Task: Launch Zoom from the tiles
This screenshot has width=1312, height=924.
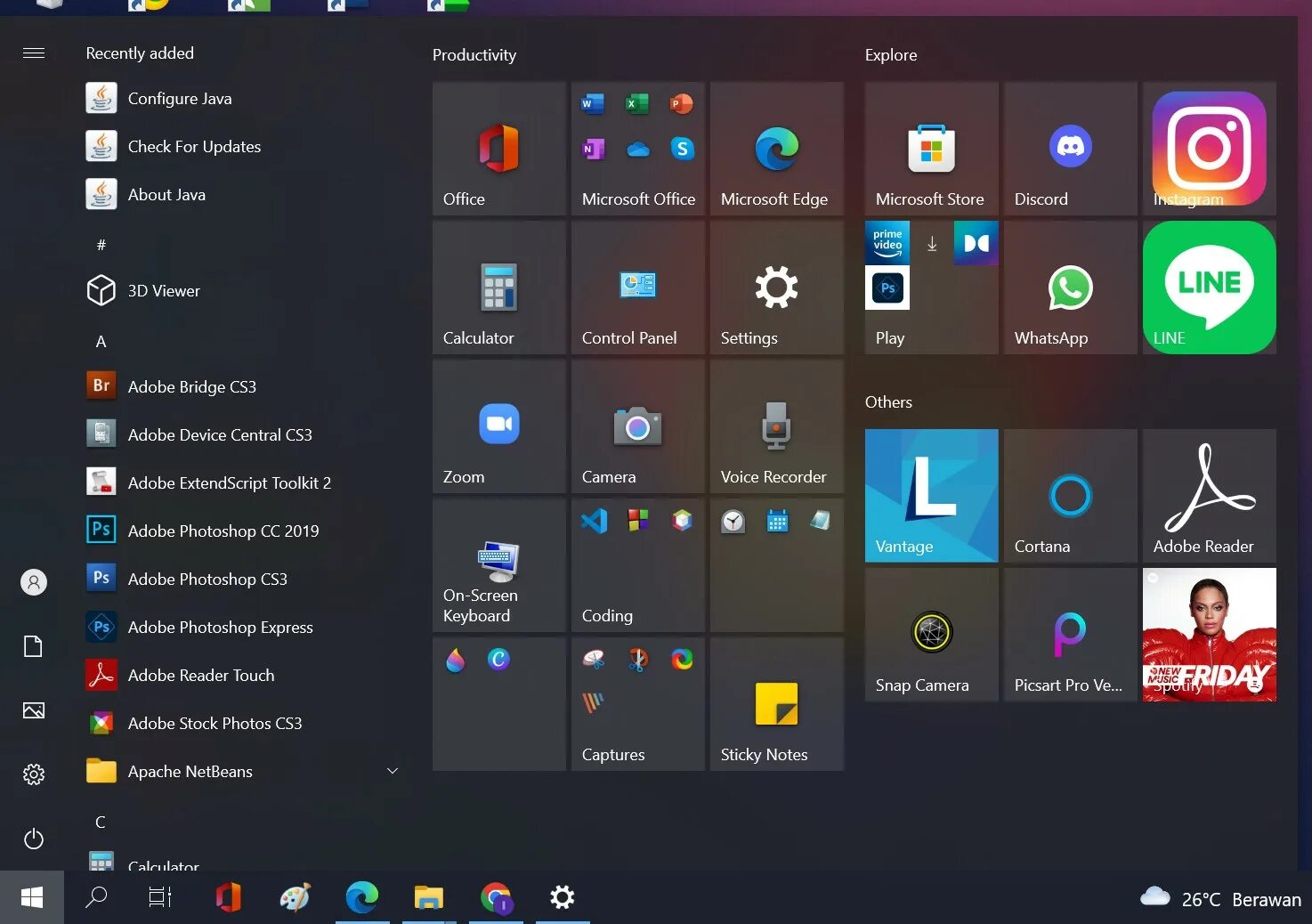Action: [499, 426]
